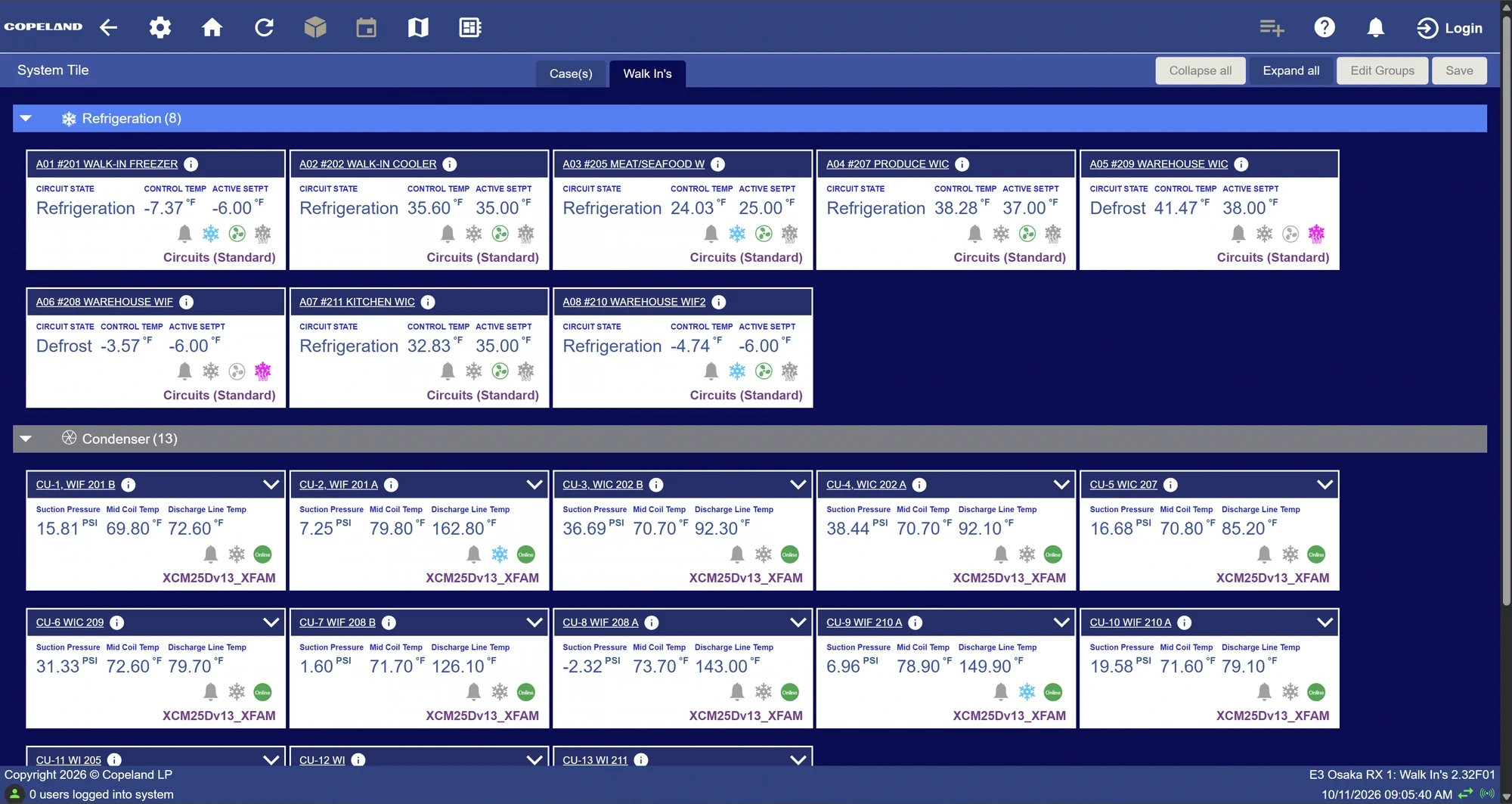The width and height of the screenshot is (1512, 804).
Task: Expand the CU-3, WIC 202 B tile chevron
Action: (798, 485)
